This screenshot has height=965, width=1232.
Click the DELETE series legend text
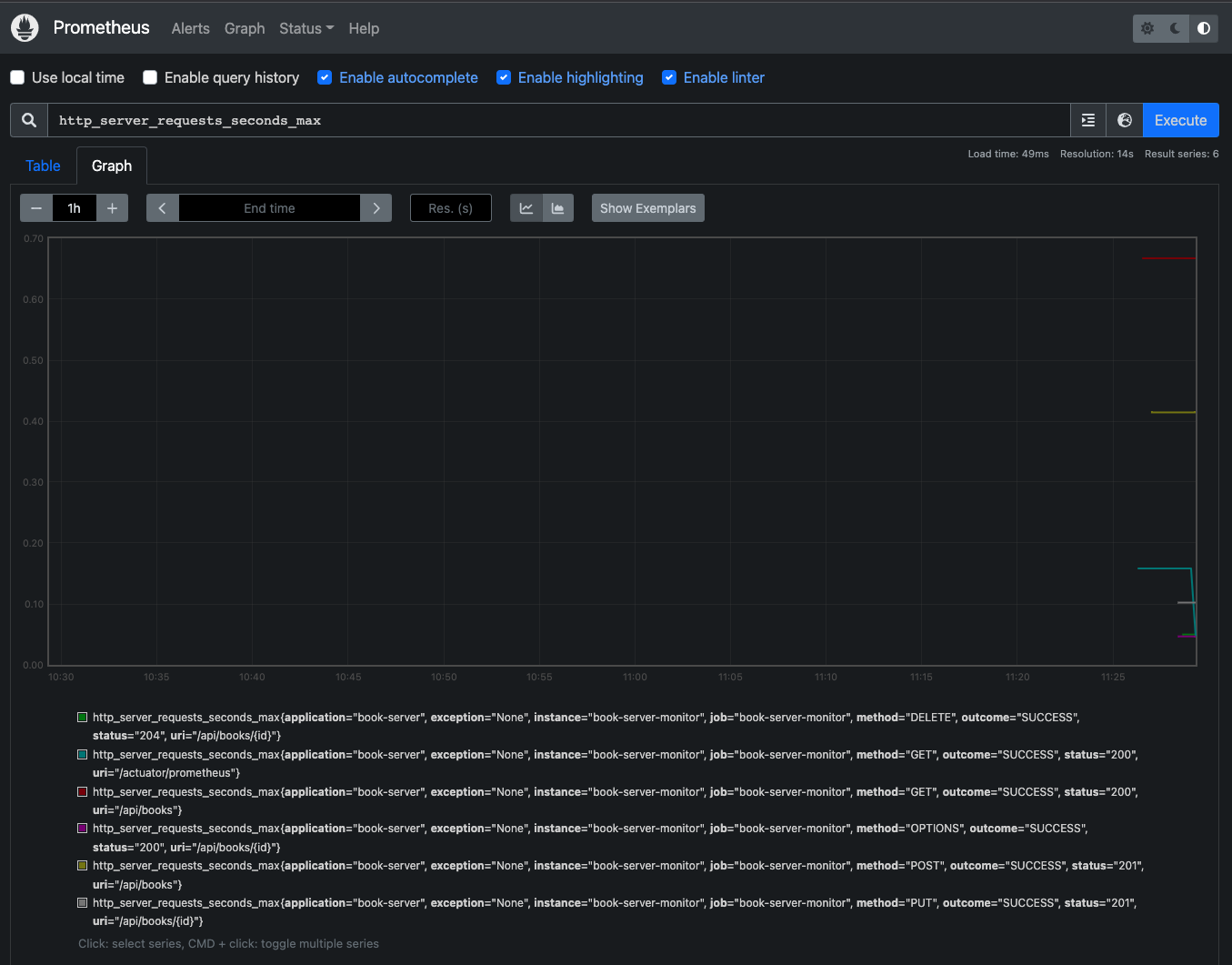pos(586,727)
